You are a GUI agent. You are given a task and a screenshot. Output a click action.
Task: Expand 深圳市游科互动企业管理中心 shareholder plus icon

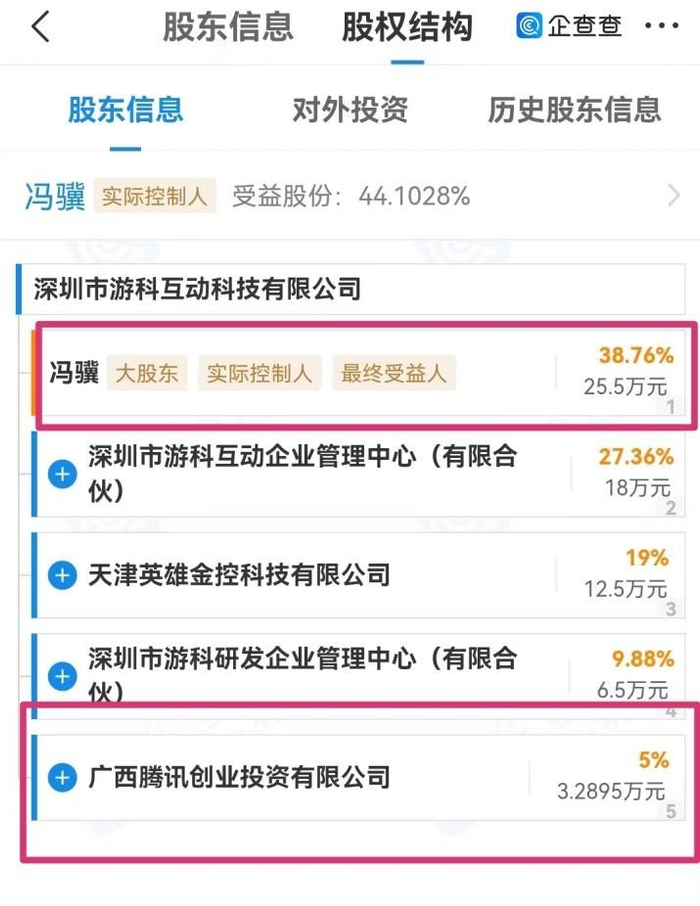(62, 474)
